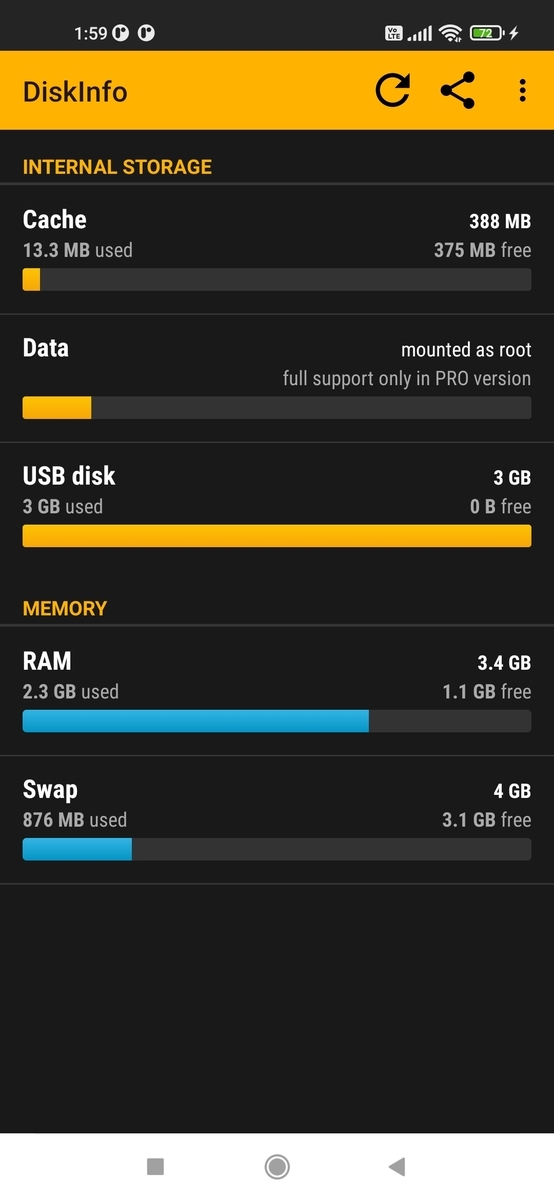This screenshot has width=554, height=1200.
Task: Open the Data partition entry
Action: coord(277,378)
